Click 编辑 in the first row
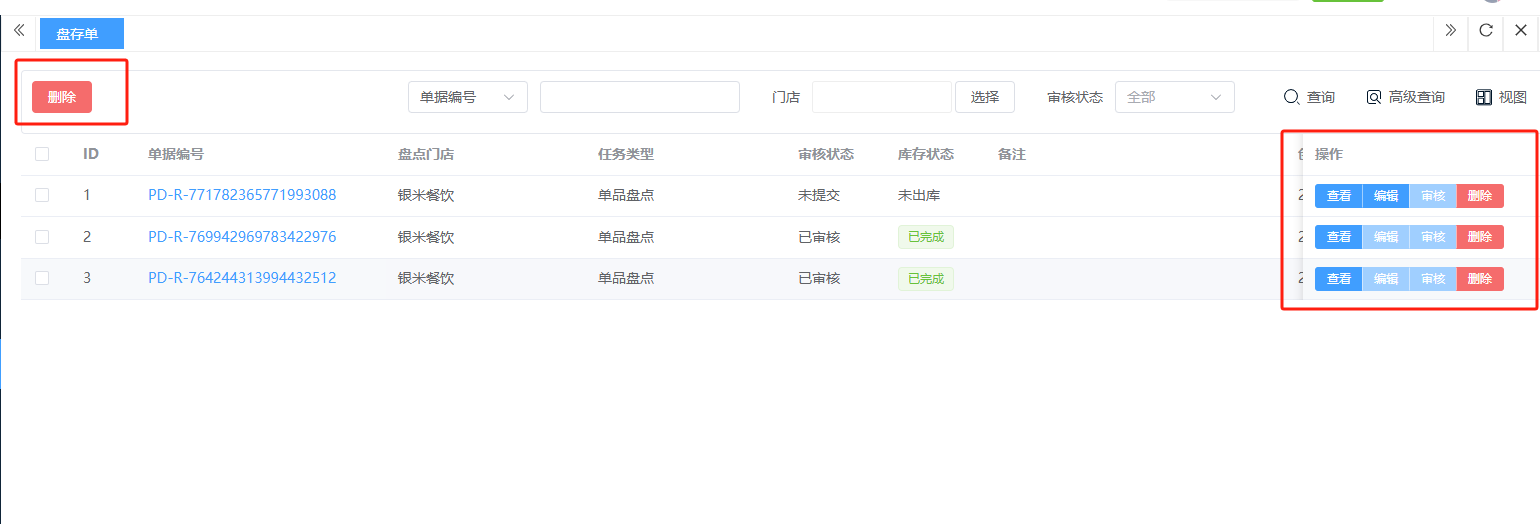 tap(1385, 196)
